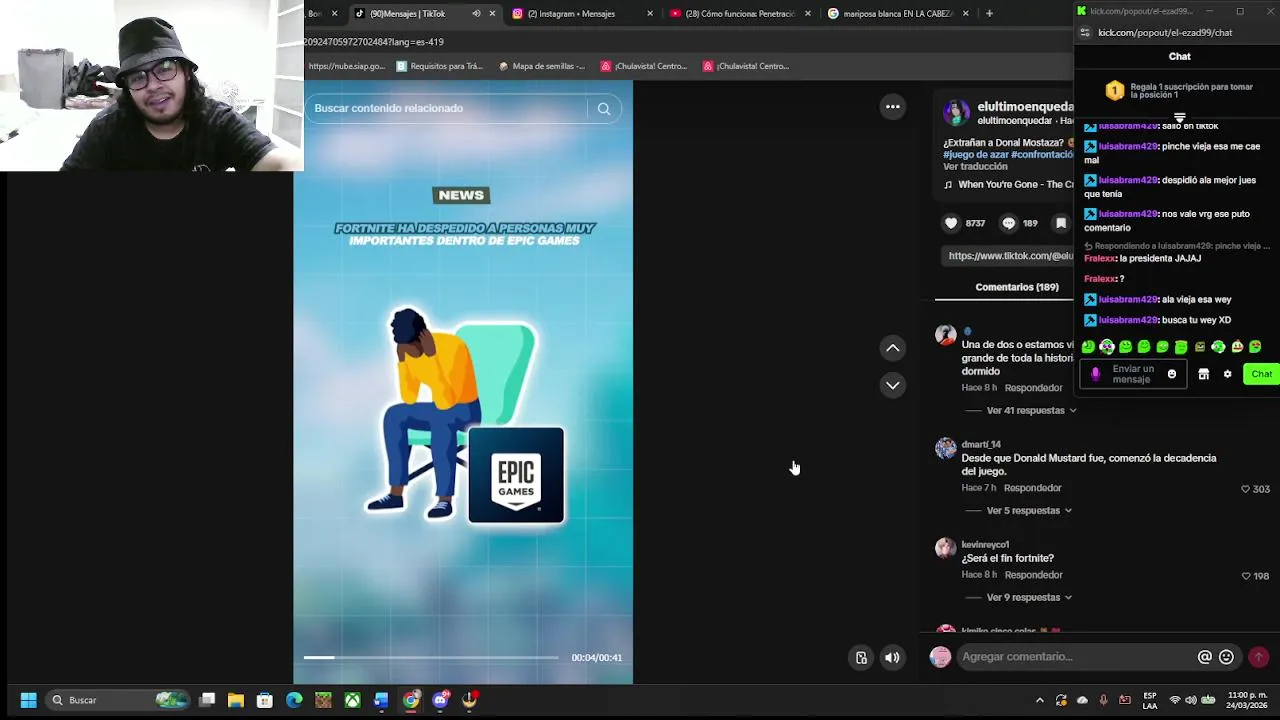Select the Comentarios (189) tab
Image resolution: width=1280 pixels, height=720 pixels.
tap(1017, 288)
